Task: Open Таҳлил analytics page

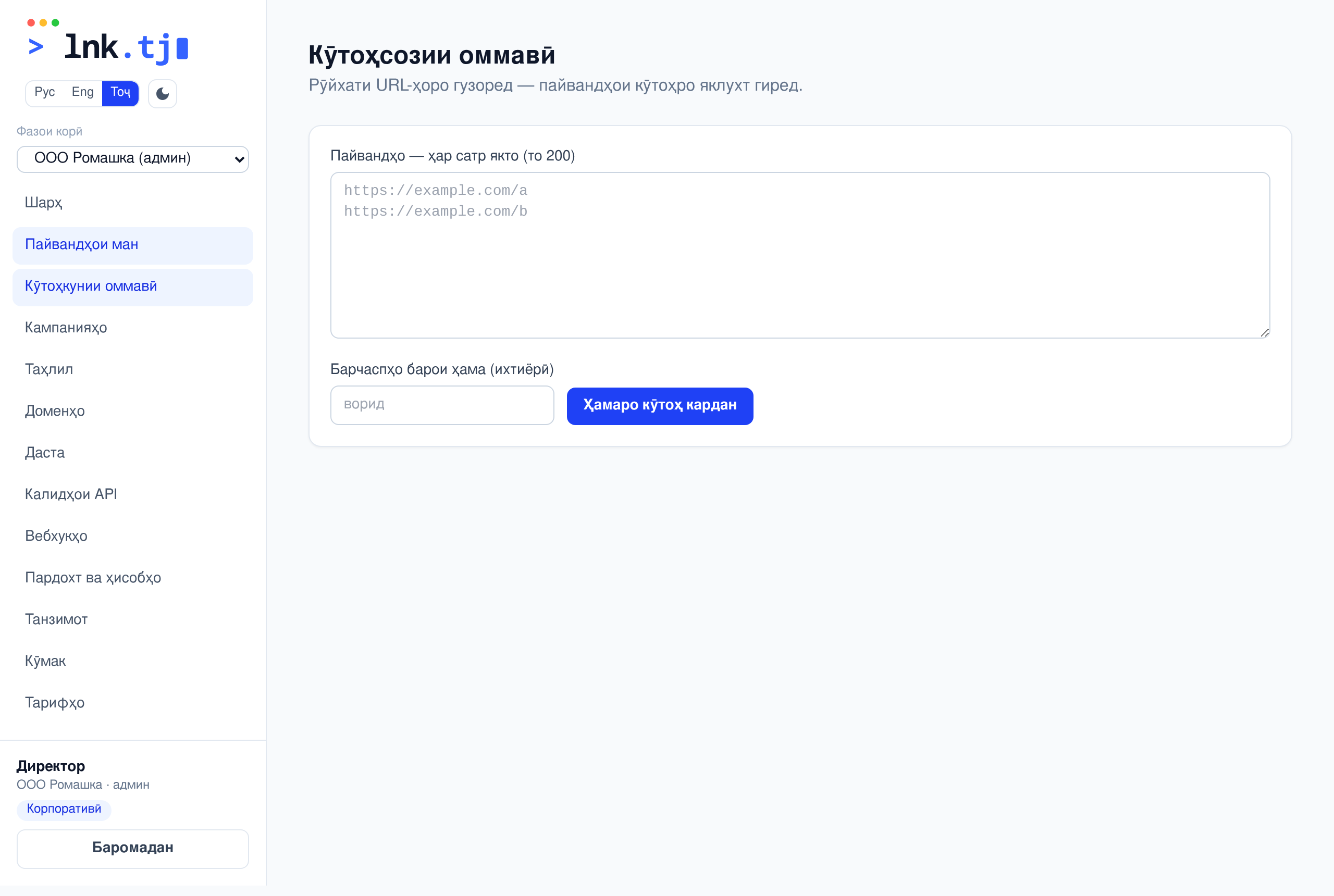Action: [132, 370]
